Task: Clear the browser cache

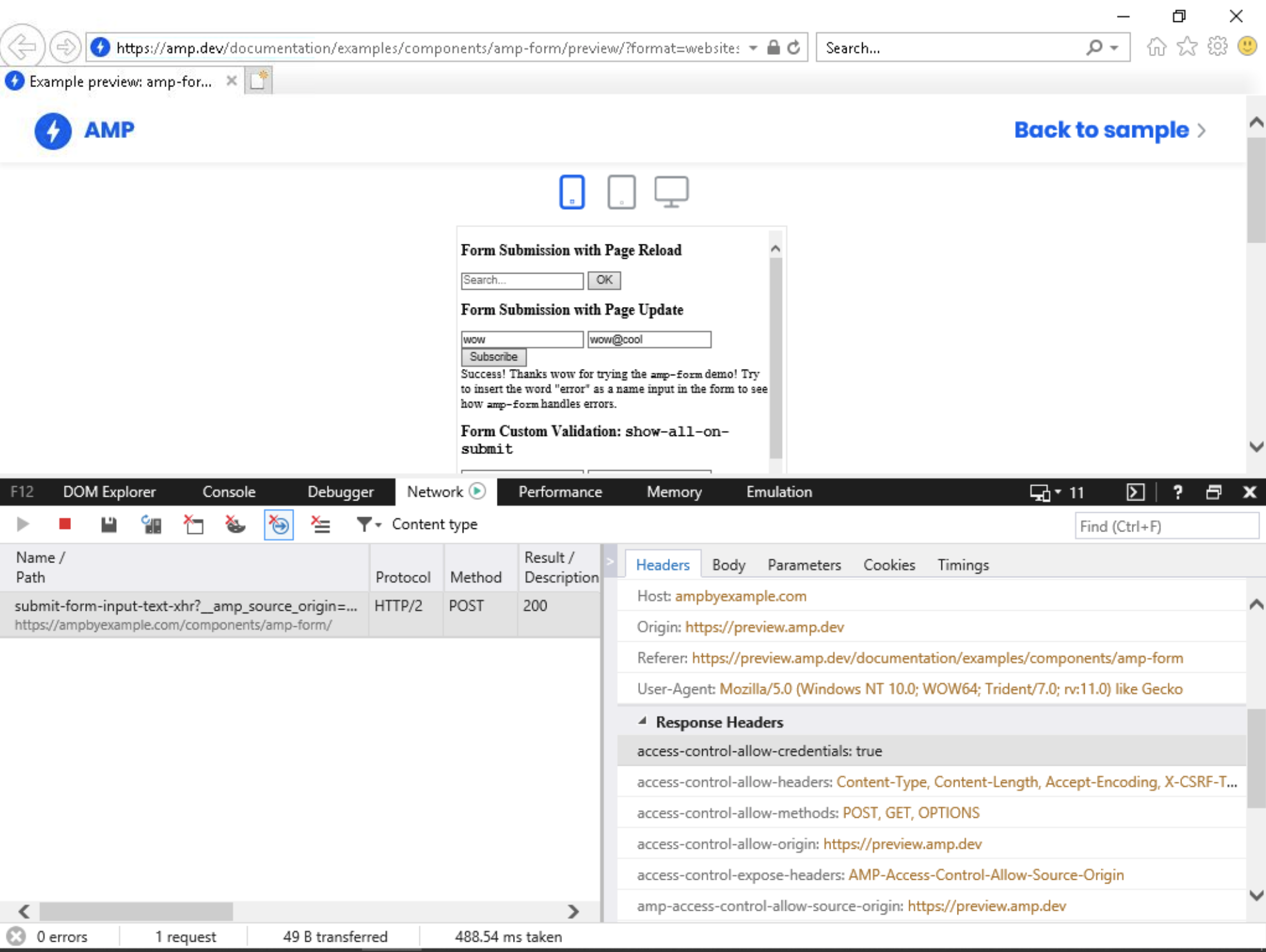Action: pos(194,524)
